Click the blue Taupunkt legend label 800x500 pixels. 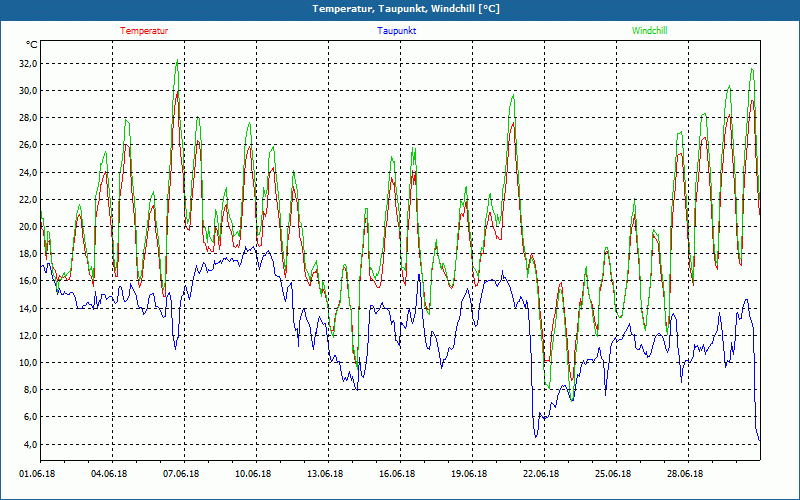pos(396,31)
